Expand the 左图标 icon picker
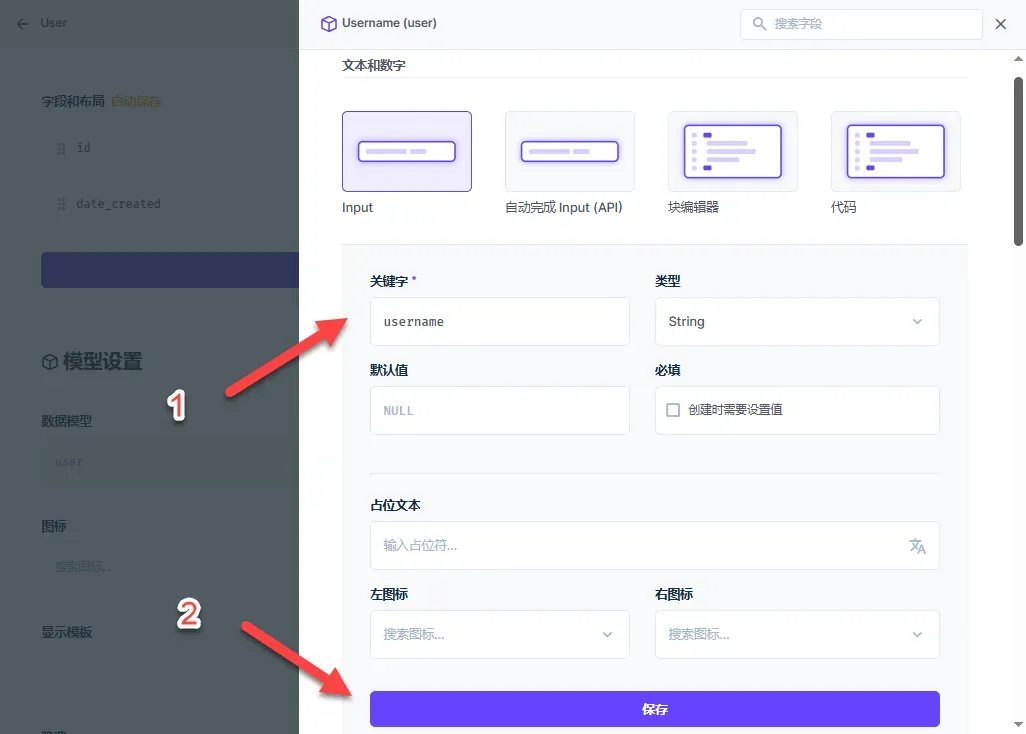1026x734 pixels. [x=499, y=634]
